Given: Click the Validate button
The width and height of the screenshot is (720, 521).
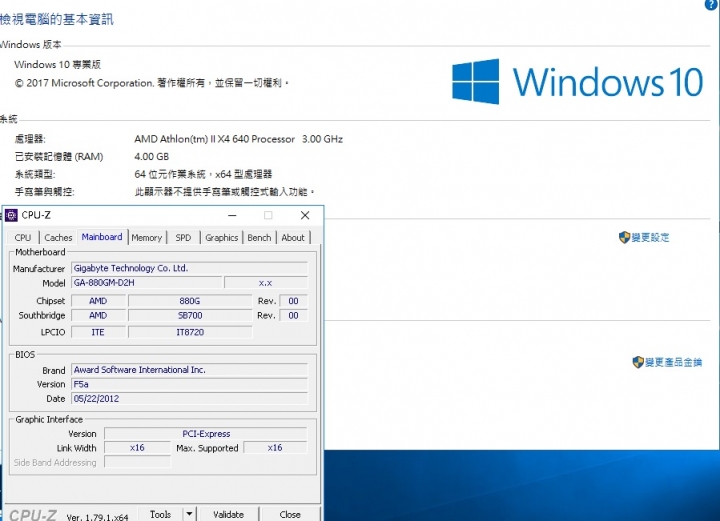Looking at the screenshot, I should (228, 514).
